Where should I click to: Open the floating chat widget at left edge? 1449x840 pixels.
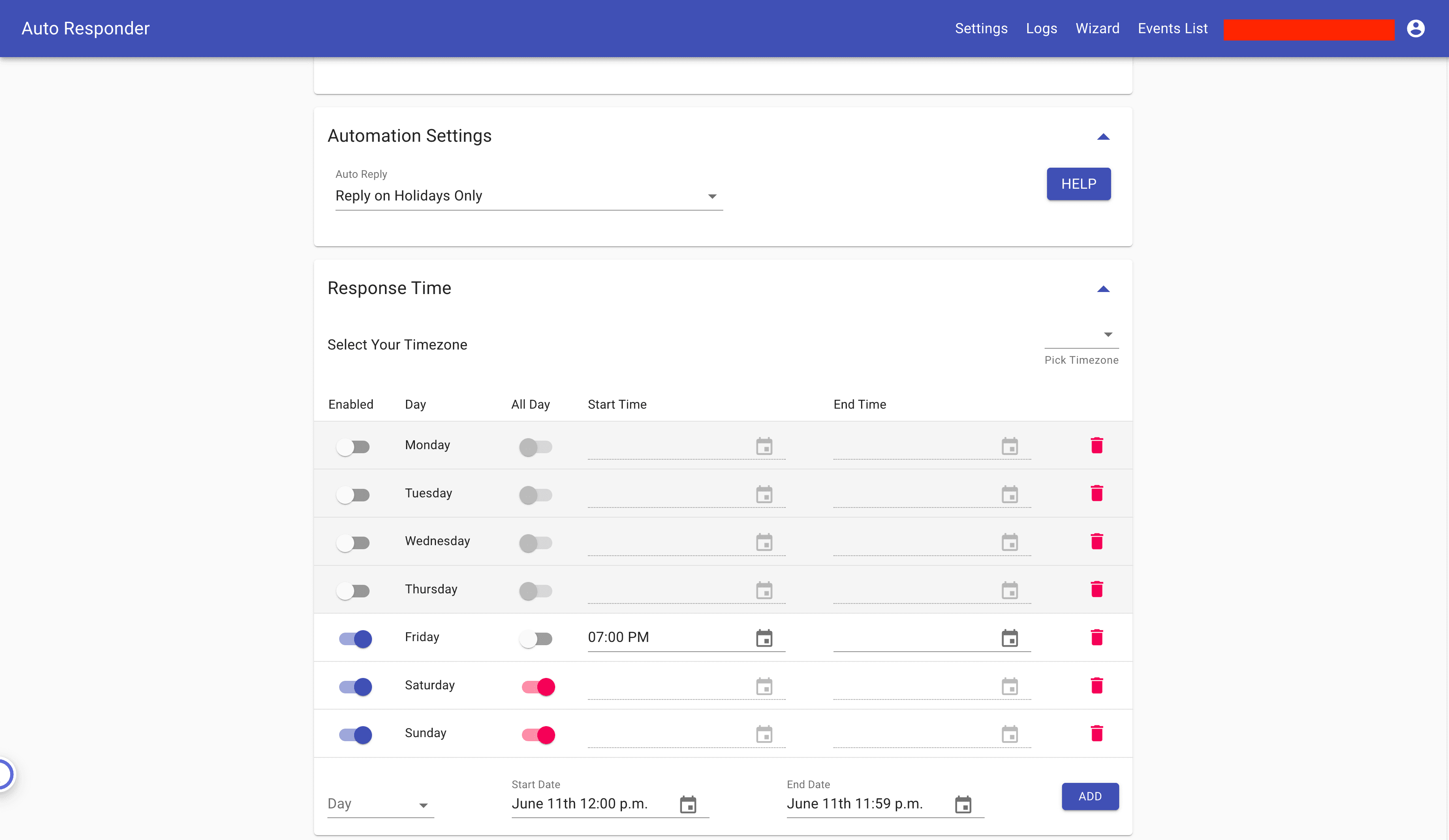6,774
